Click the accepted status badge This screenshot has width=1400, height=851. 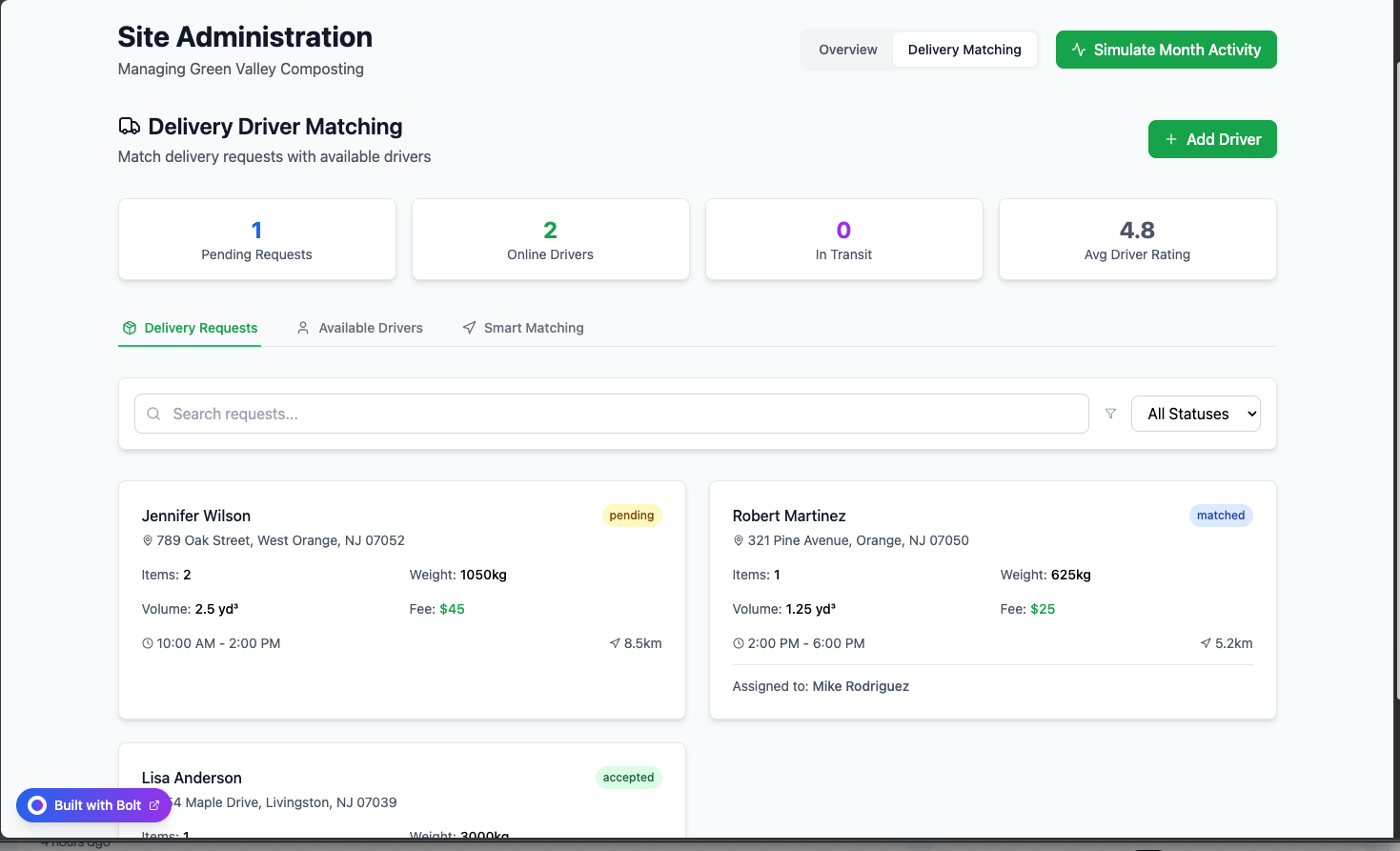pos(628,778)
